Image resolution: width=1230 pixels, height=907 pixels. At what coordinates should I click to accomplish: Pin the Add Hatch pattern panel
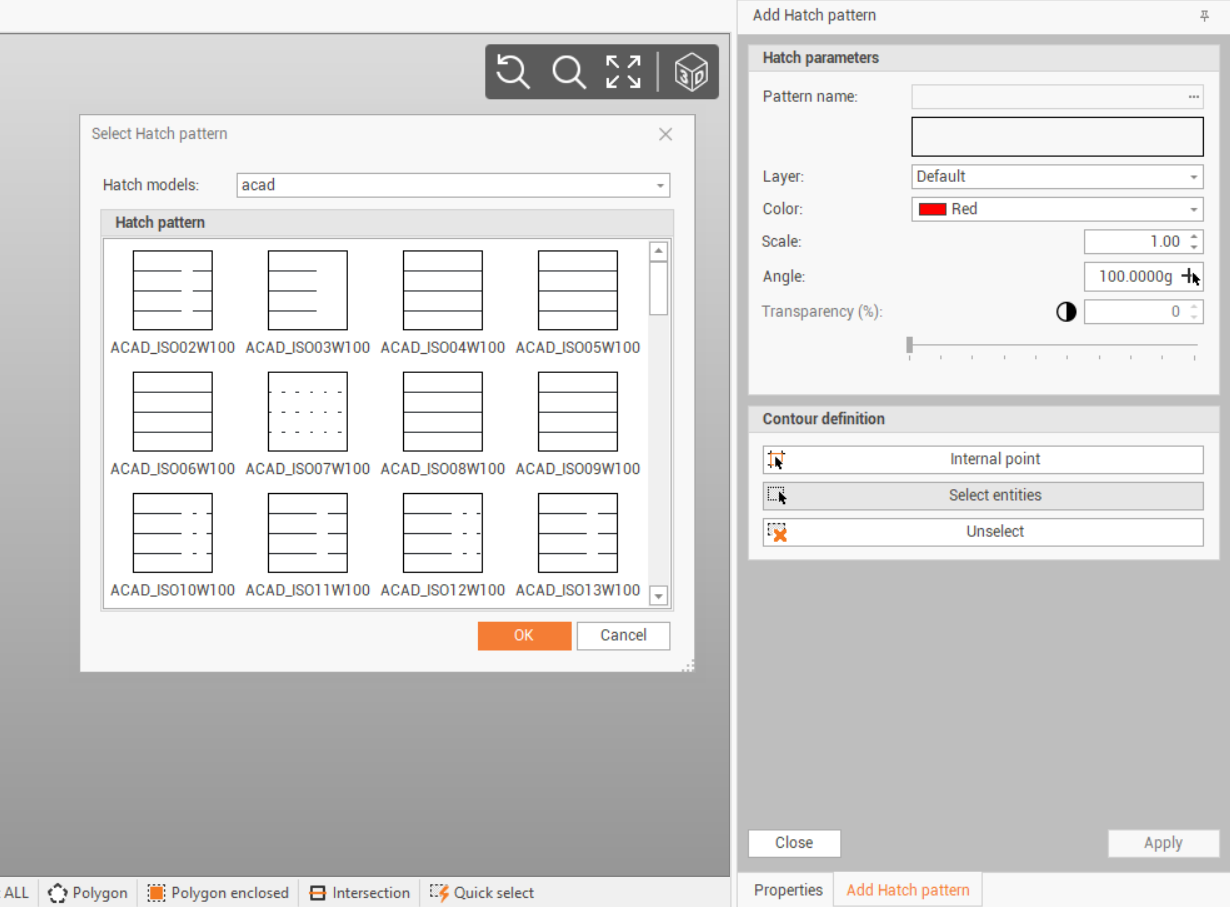(x=1204, y=16)
